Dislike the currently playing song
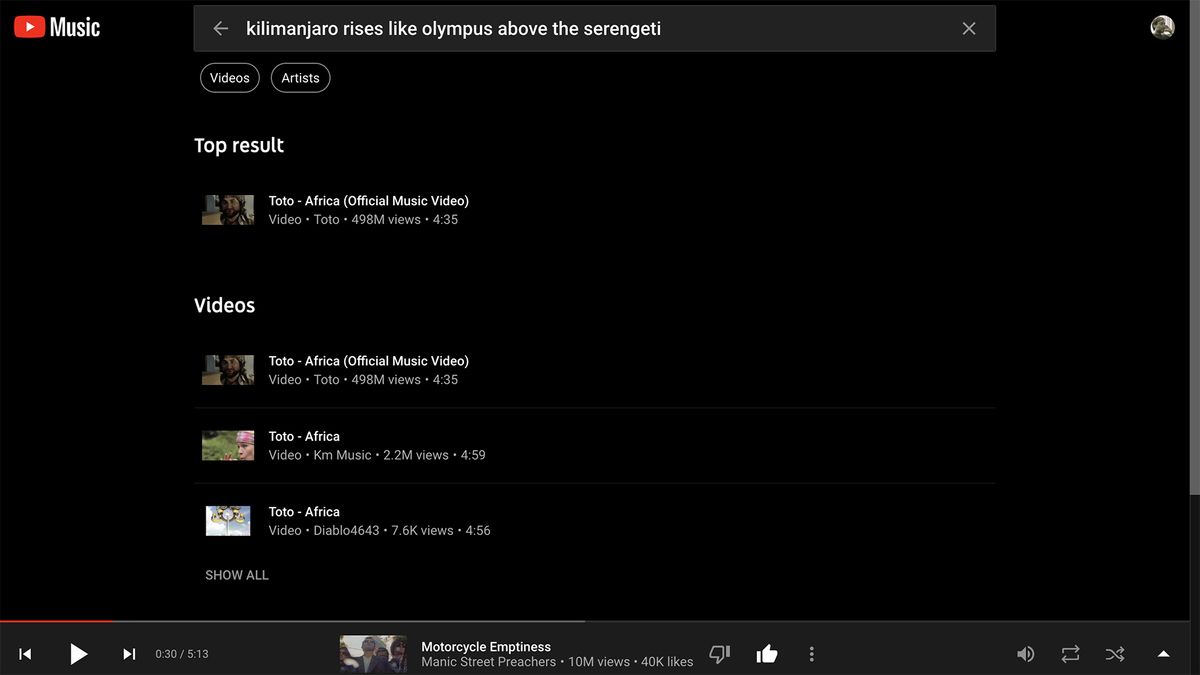 tap(719, 653)
